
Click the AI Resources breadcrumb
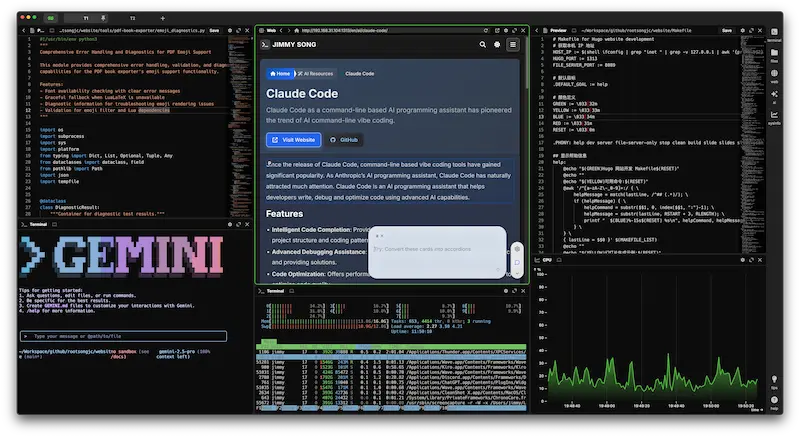click(x=315, y=73)
